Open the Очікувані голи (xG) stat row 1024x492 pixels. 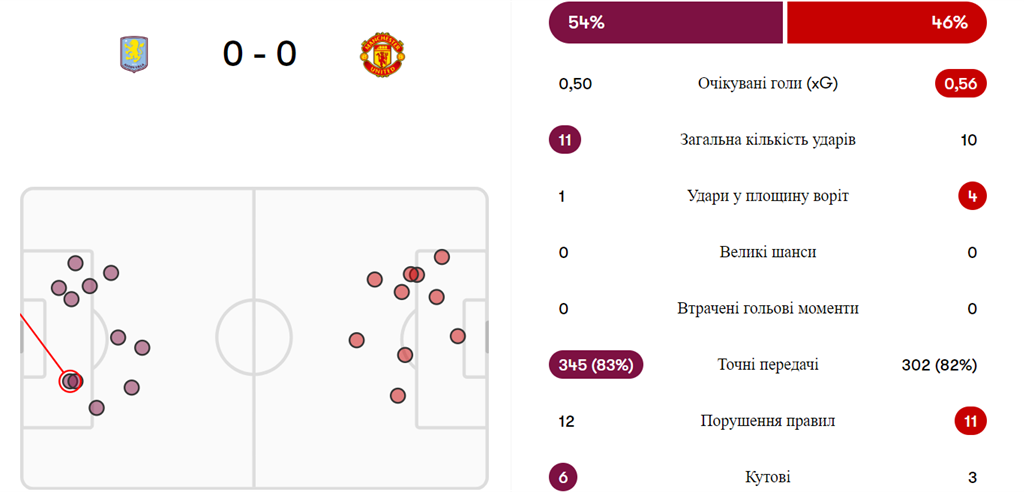pos(767,84)
